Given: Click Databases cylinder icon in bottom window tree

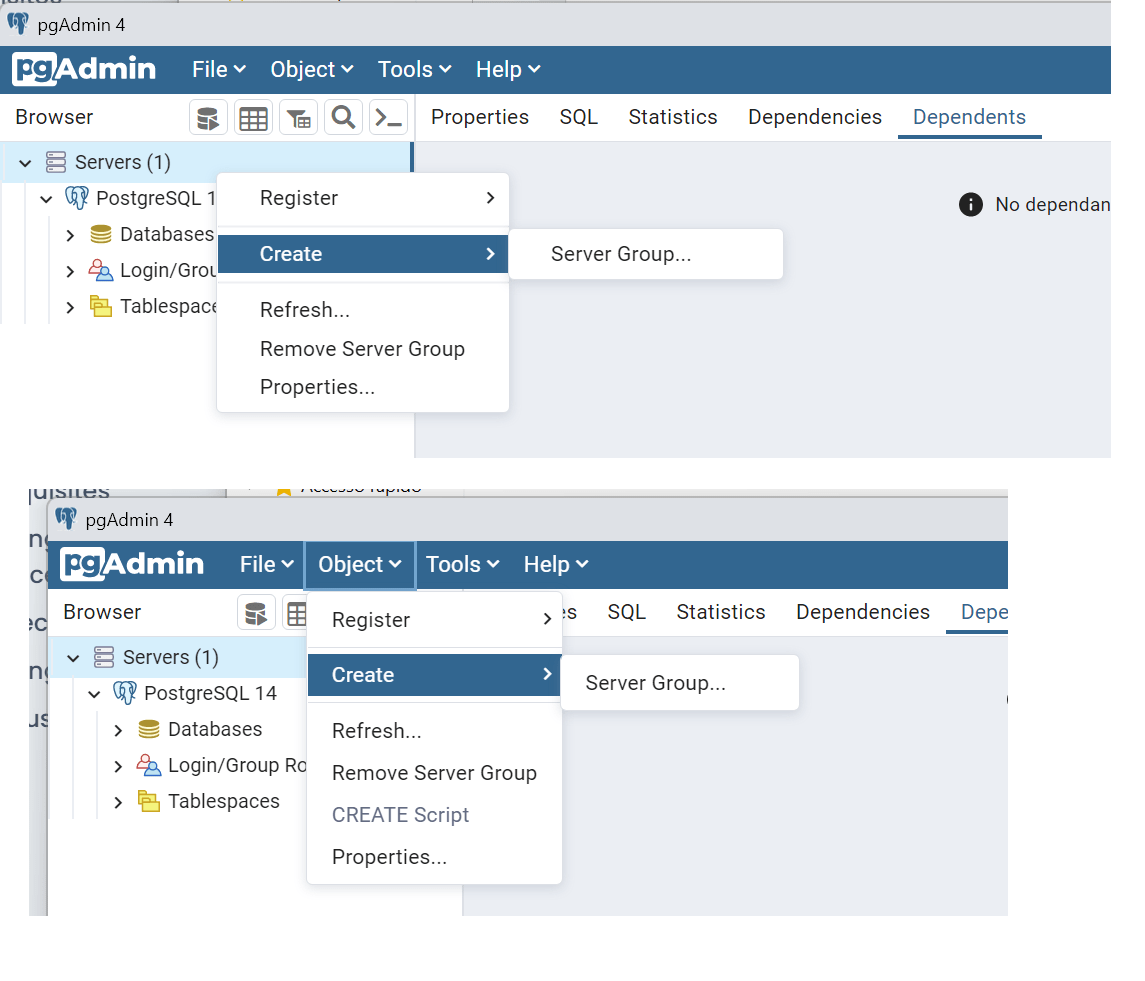Looking at the screenshot, I should 149,729.
